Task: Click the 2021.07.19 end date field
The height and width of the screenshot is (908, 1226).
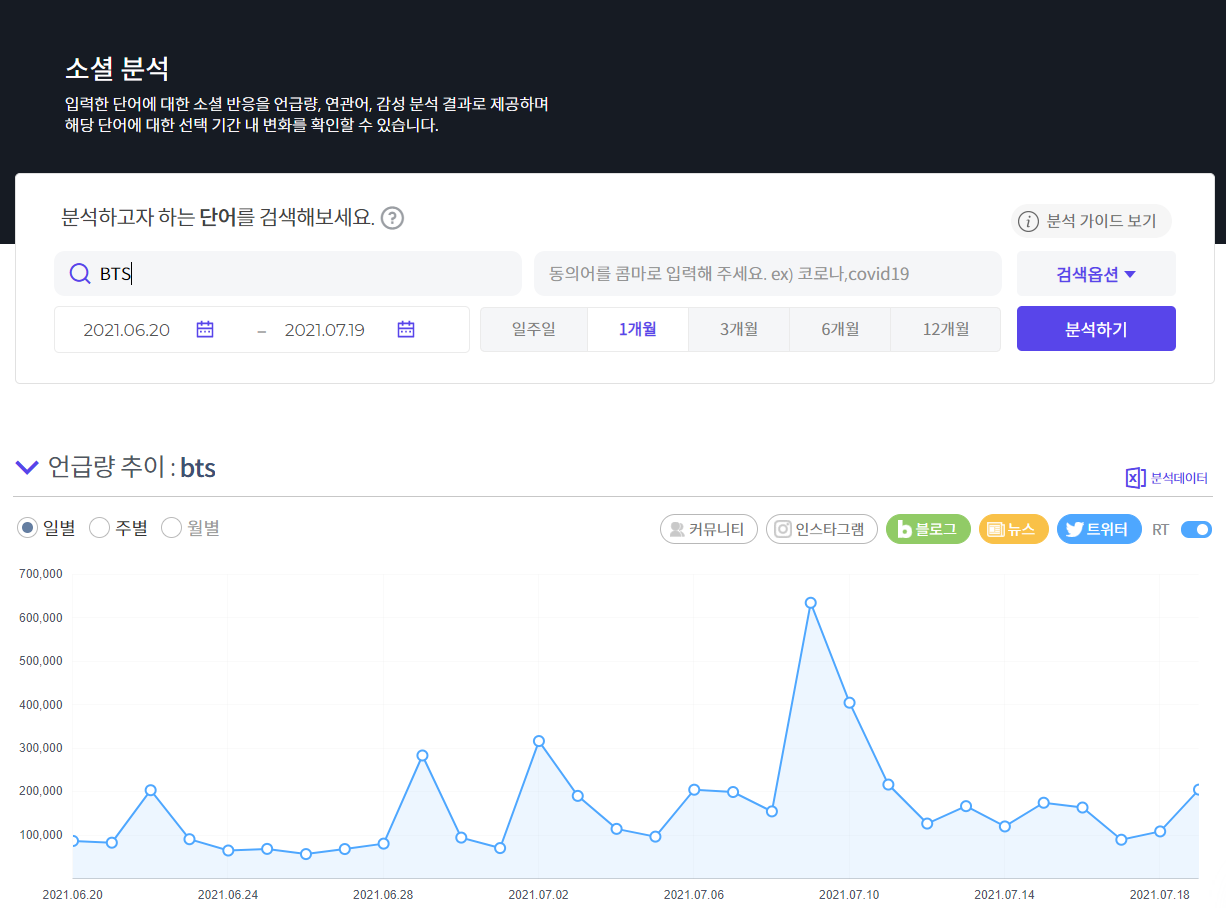Action: [x=325, y=330]
